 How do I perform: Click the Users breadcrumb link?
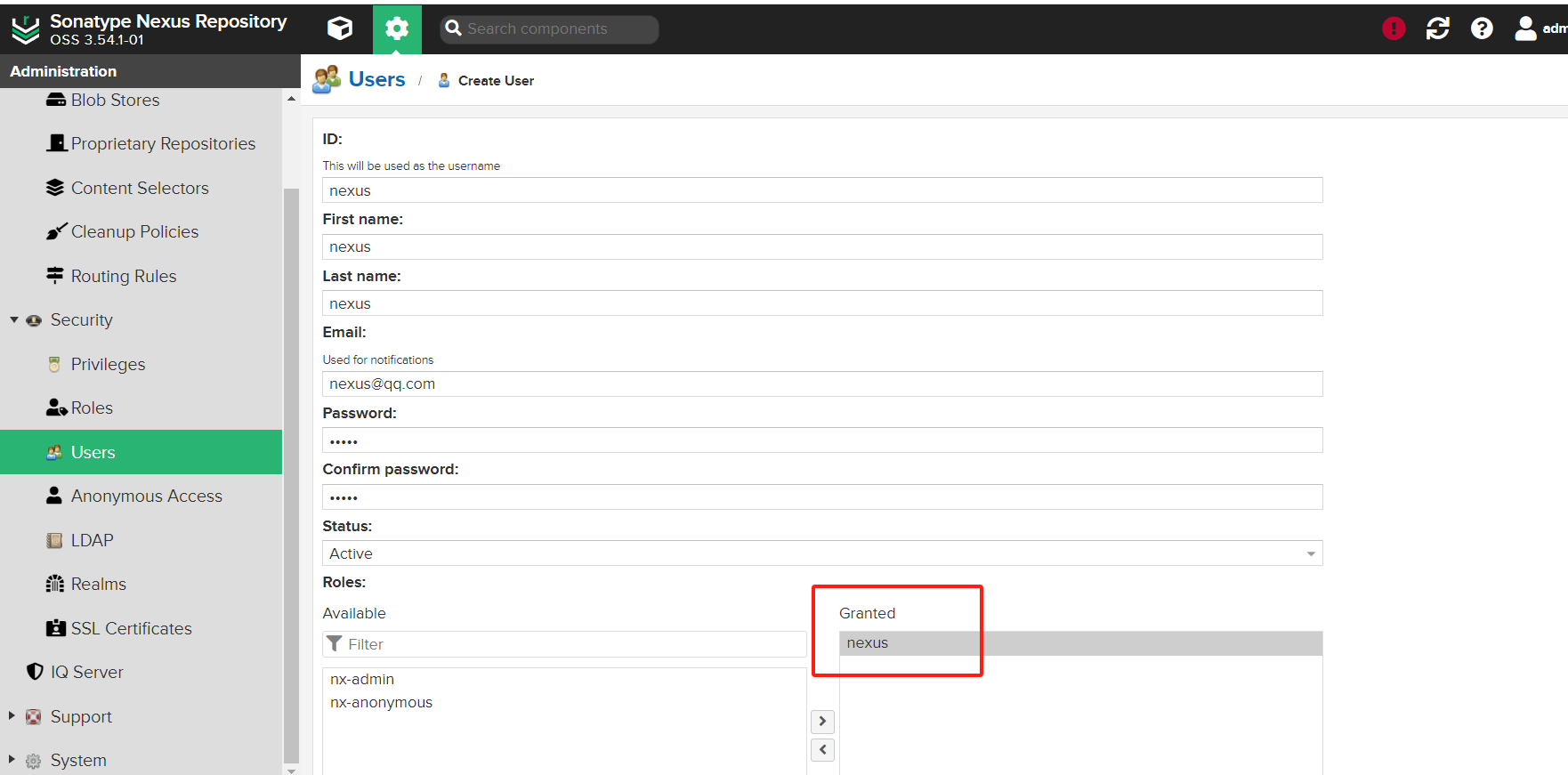point(376,79)
